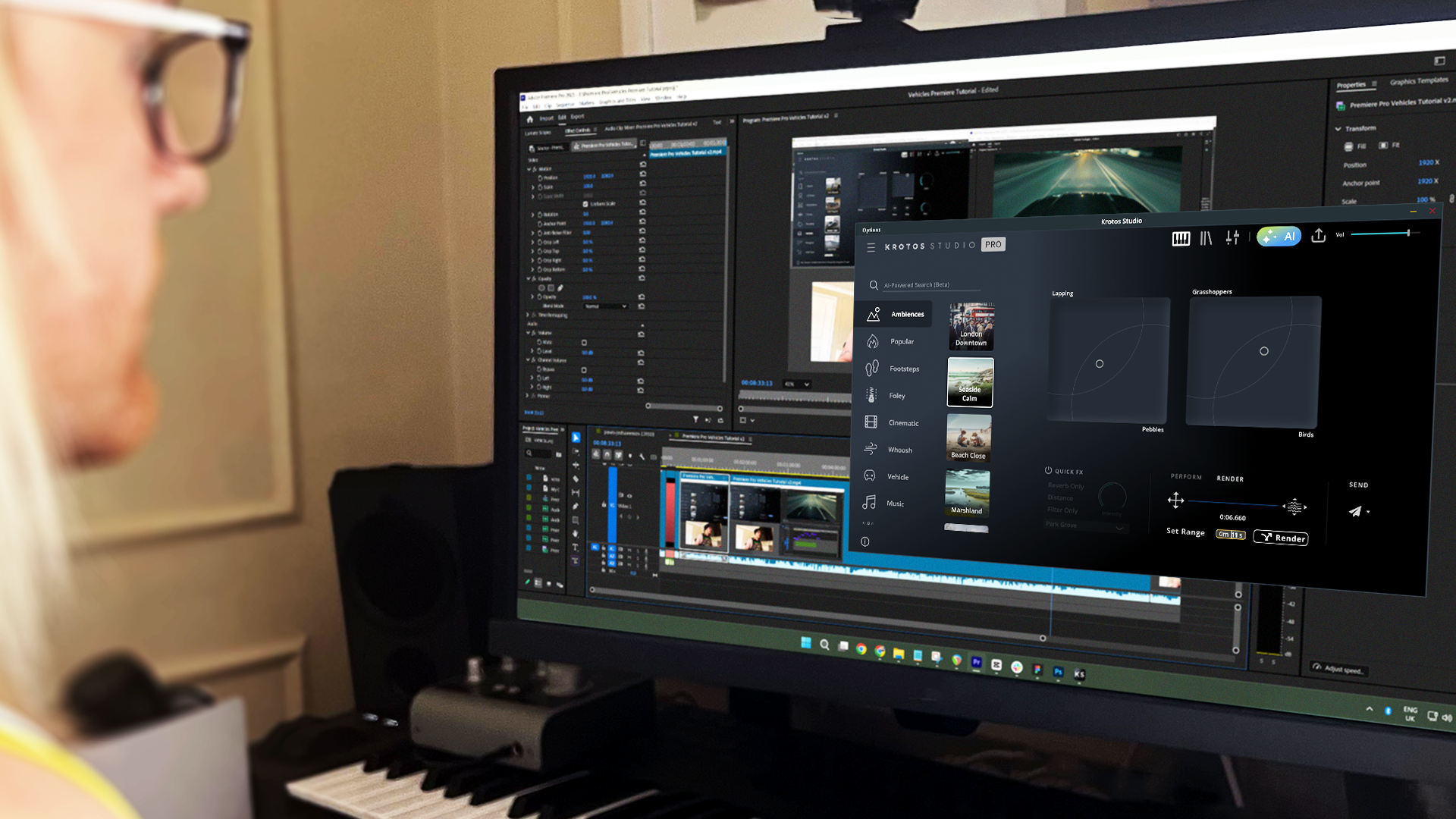Click the Vehicle category car icon

click(870, 476)
